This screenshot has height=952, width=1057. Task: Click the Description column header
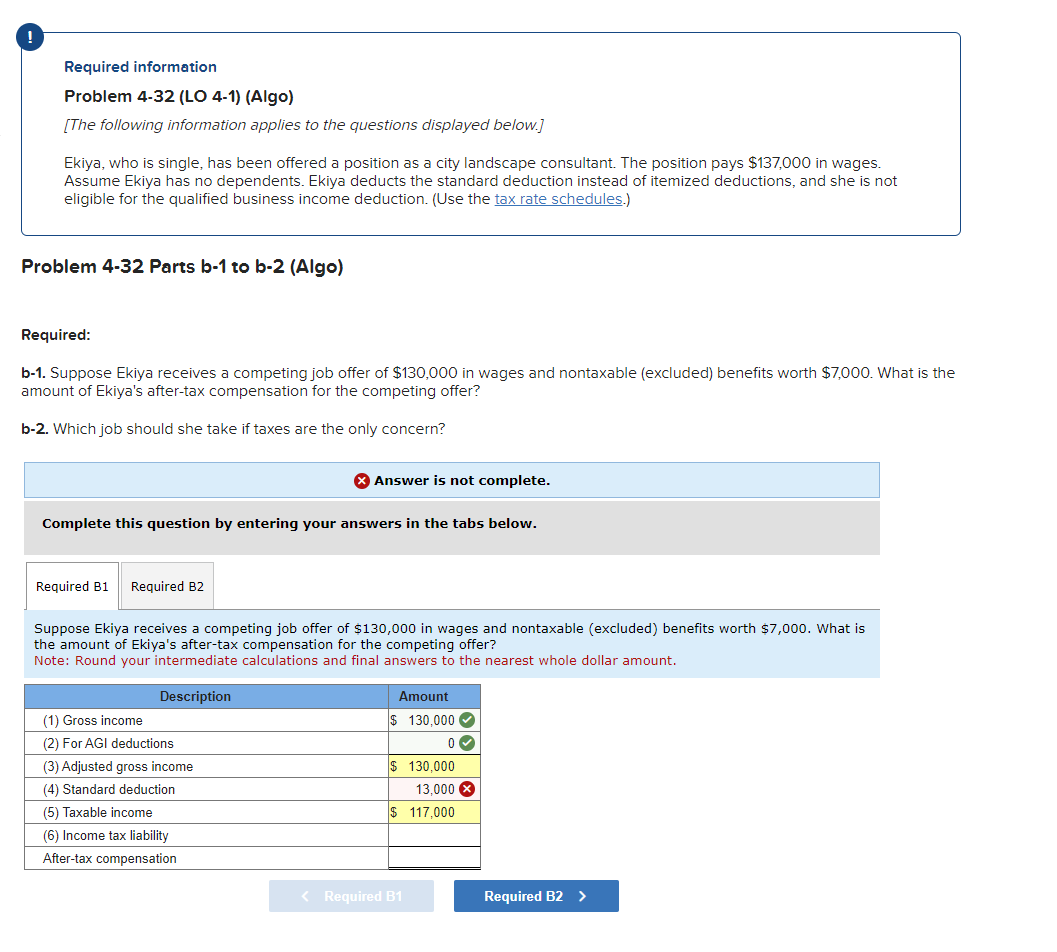tap(195, 696)
